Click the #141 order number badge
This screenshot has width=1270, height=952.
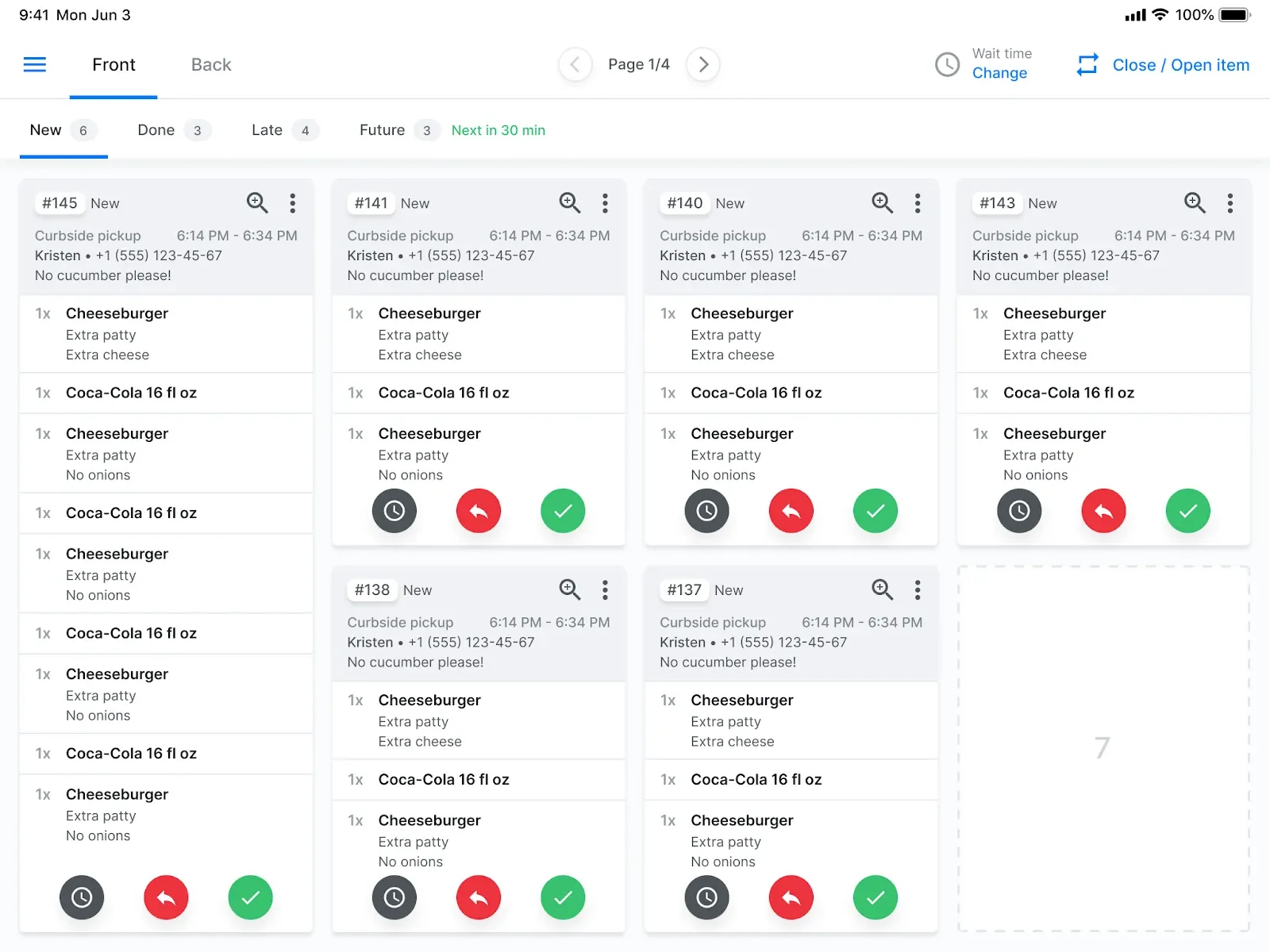[371, 203]
